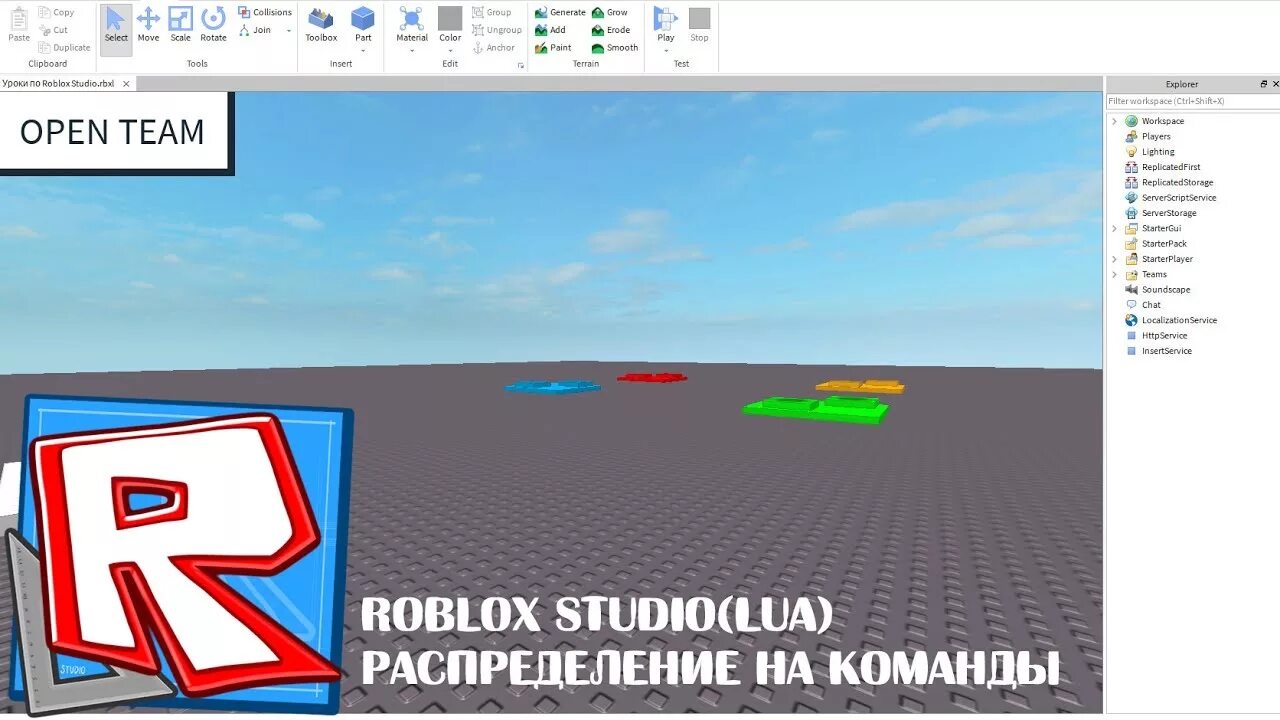The height and width of the screenshot is (720, 1280).
Task: Click the blue spawn pad in viewport
Action: [552, 387]
